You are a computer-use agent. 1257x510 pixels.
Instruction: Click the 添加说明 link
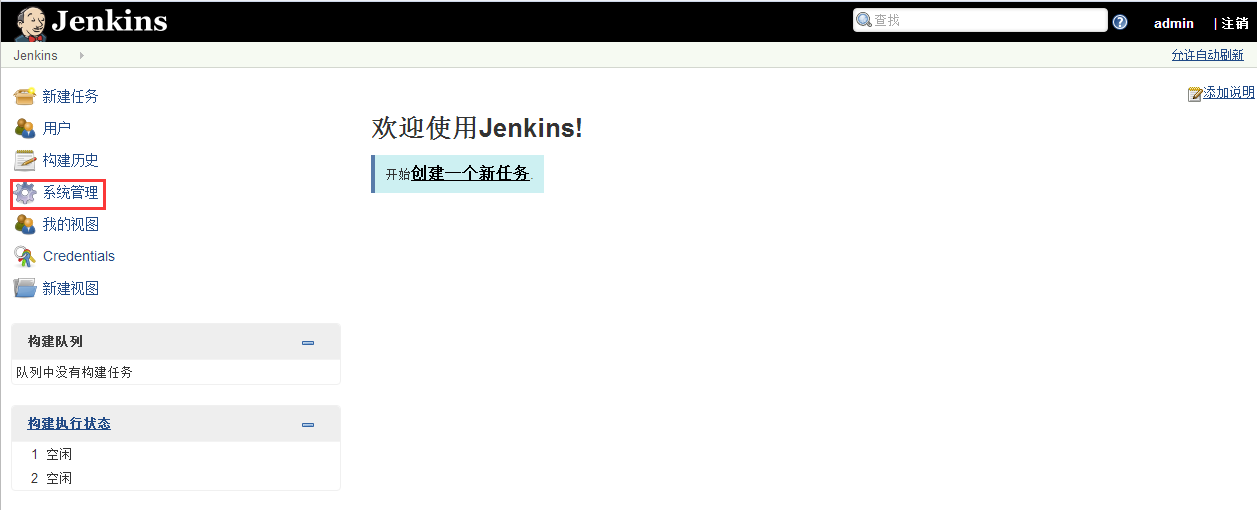[1229, 93]
